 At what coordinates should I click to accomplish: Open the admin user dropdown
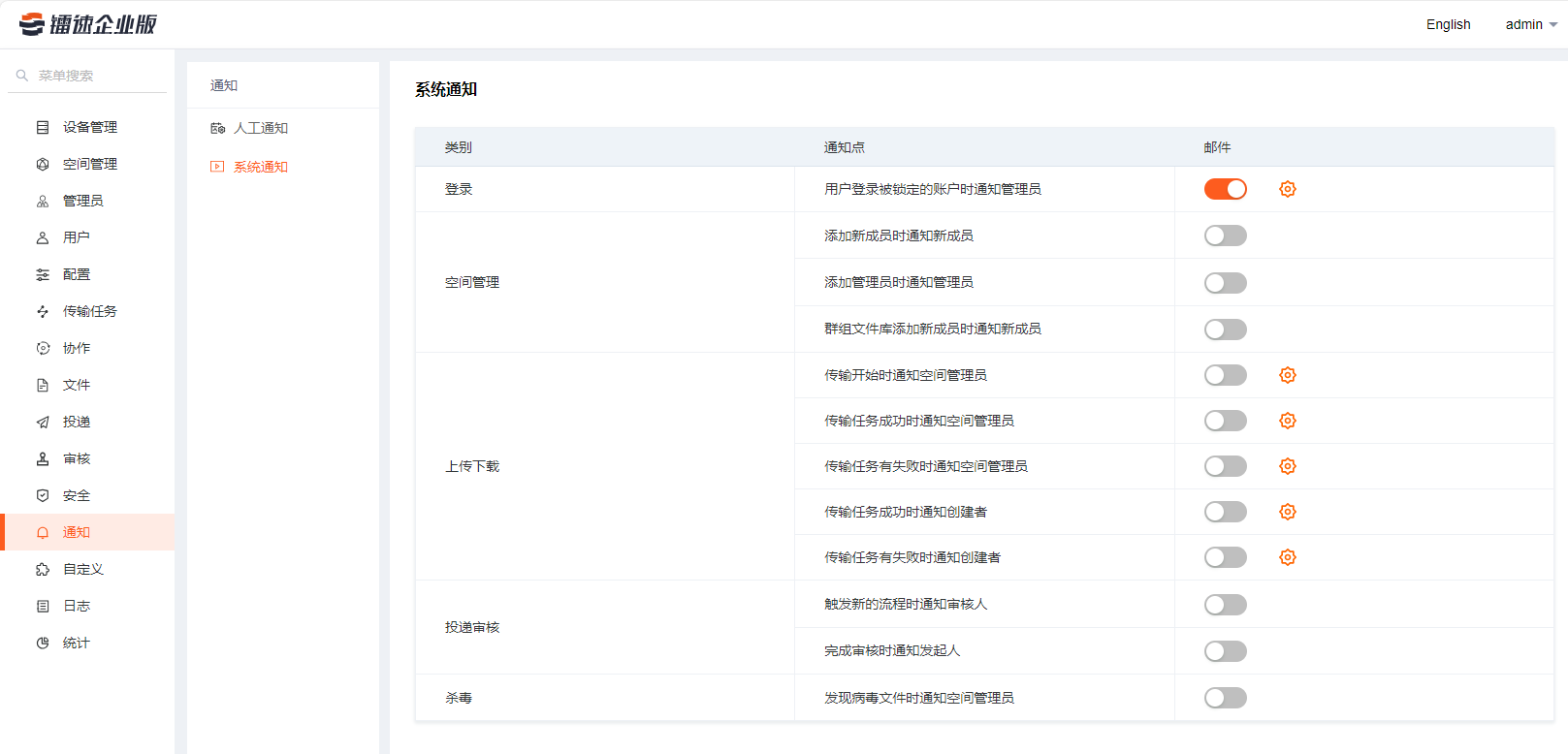coord(1530,24)
